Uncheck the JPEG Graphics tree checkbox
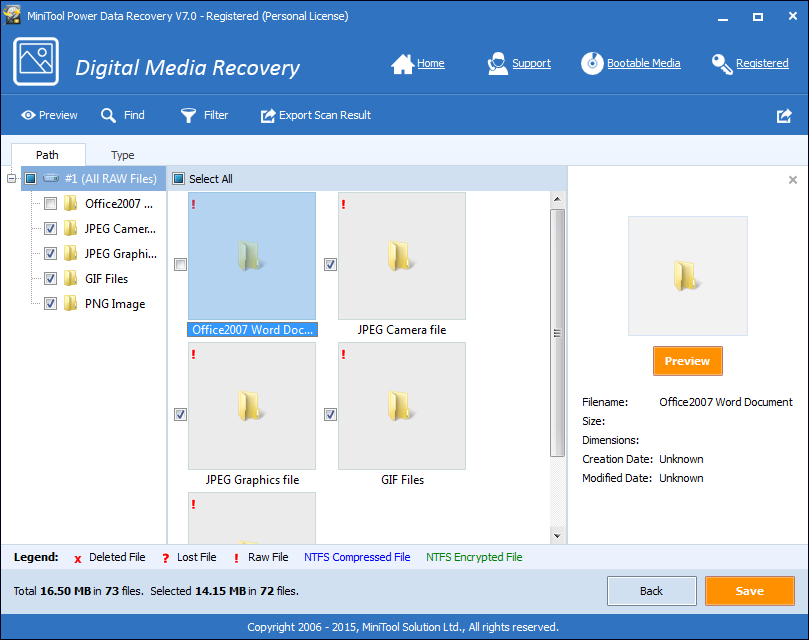The image size is (809, 640). point(51,253)
